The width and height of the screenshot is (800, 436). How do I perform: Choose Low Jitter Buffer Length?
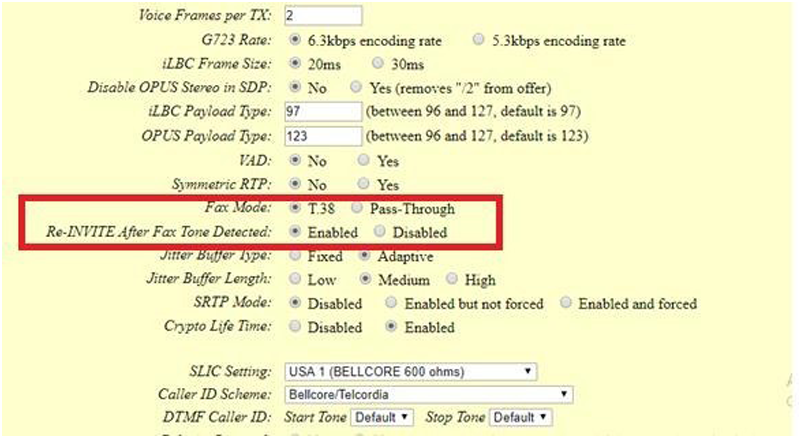(x=294, y=280)
